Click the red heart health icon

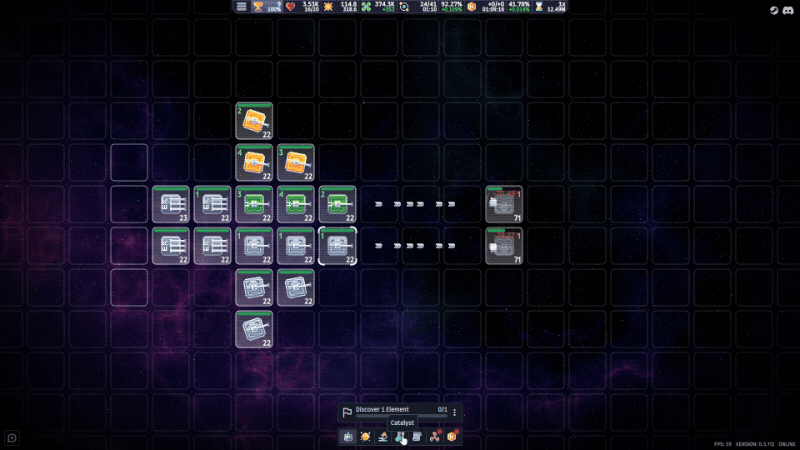point(290,7)
